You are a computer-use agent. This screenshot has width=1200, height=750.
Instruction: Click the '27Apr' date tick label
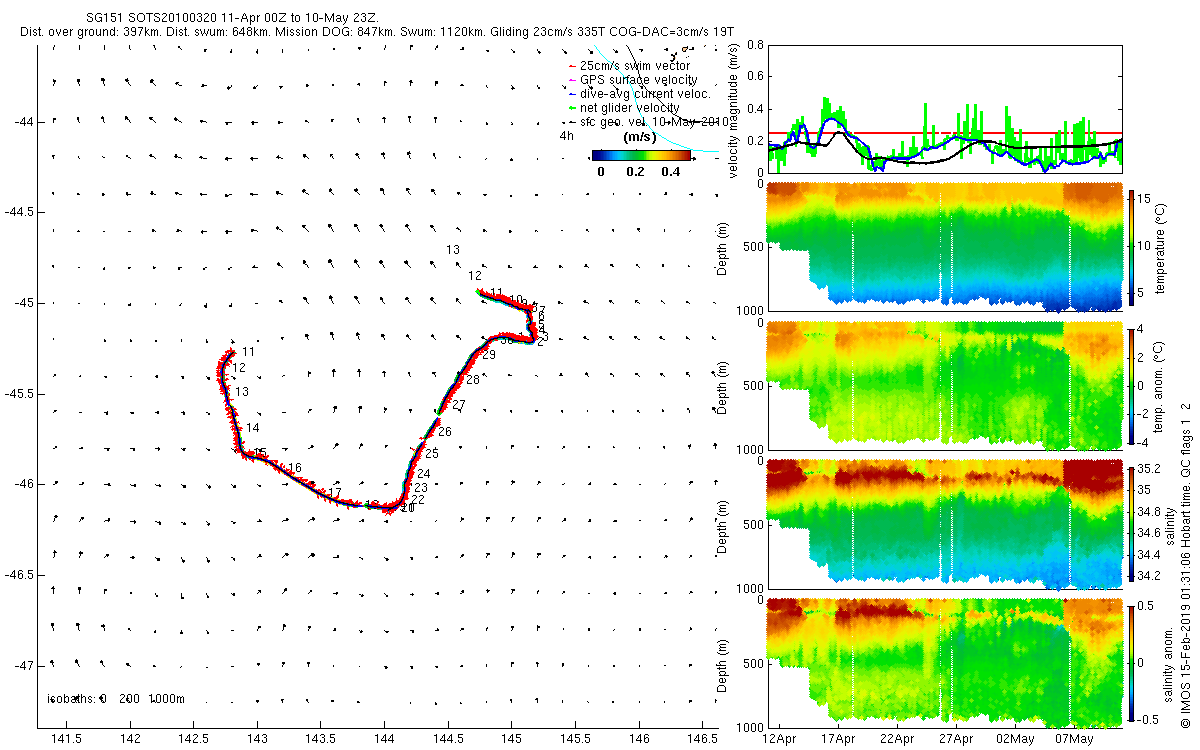click(956, 739)
